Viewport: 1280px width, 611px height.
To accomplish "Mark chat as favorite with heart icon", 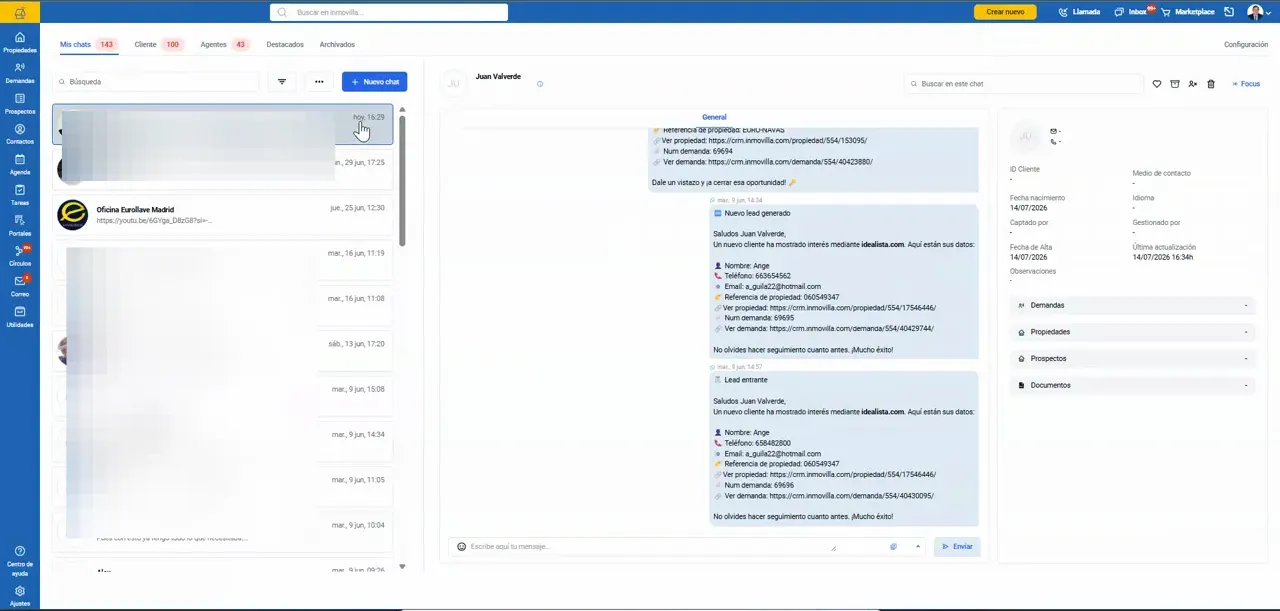I will pyautogui.click(x=1157, y=84).
